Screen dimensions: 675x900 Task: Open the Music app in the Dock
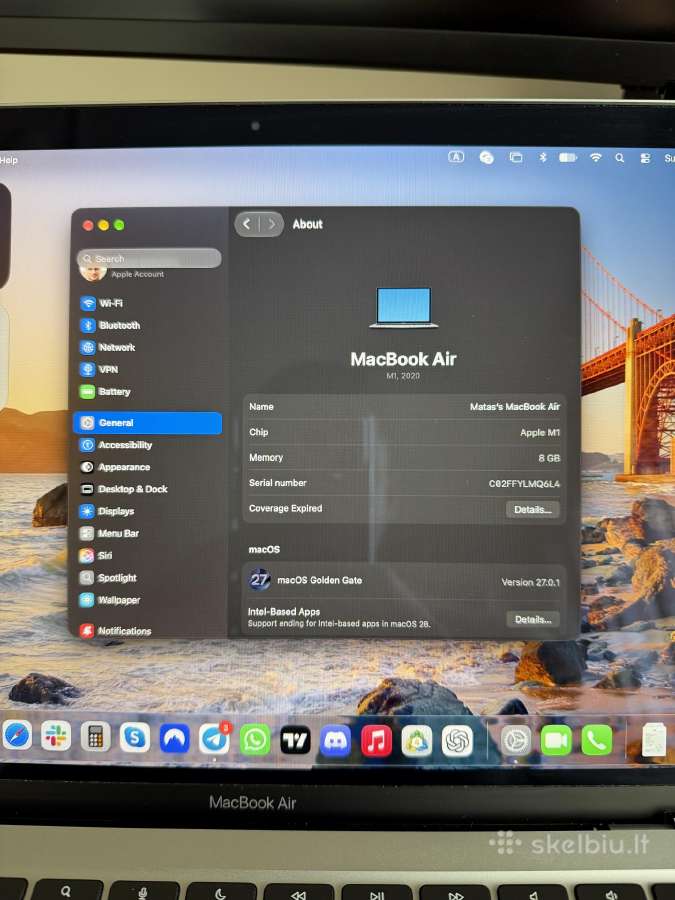[x=377, y=740]
